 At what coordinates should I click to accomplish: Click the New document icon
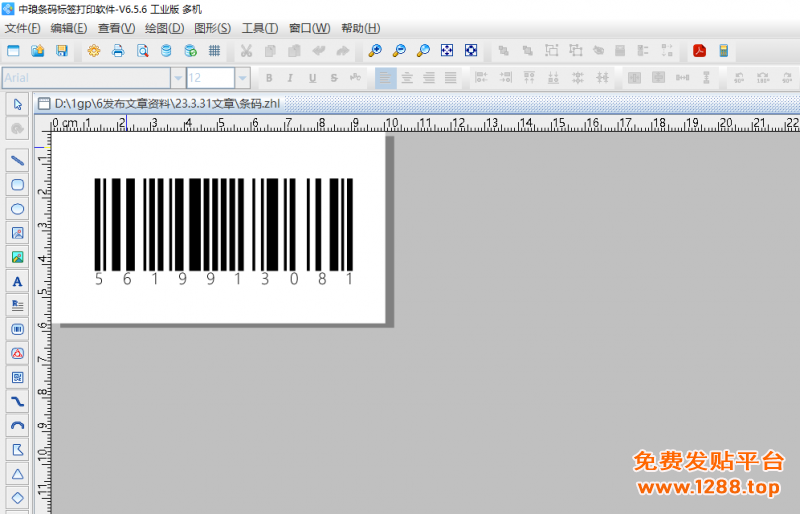tap(13, 51)
